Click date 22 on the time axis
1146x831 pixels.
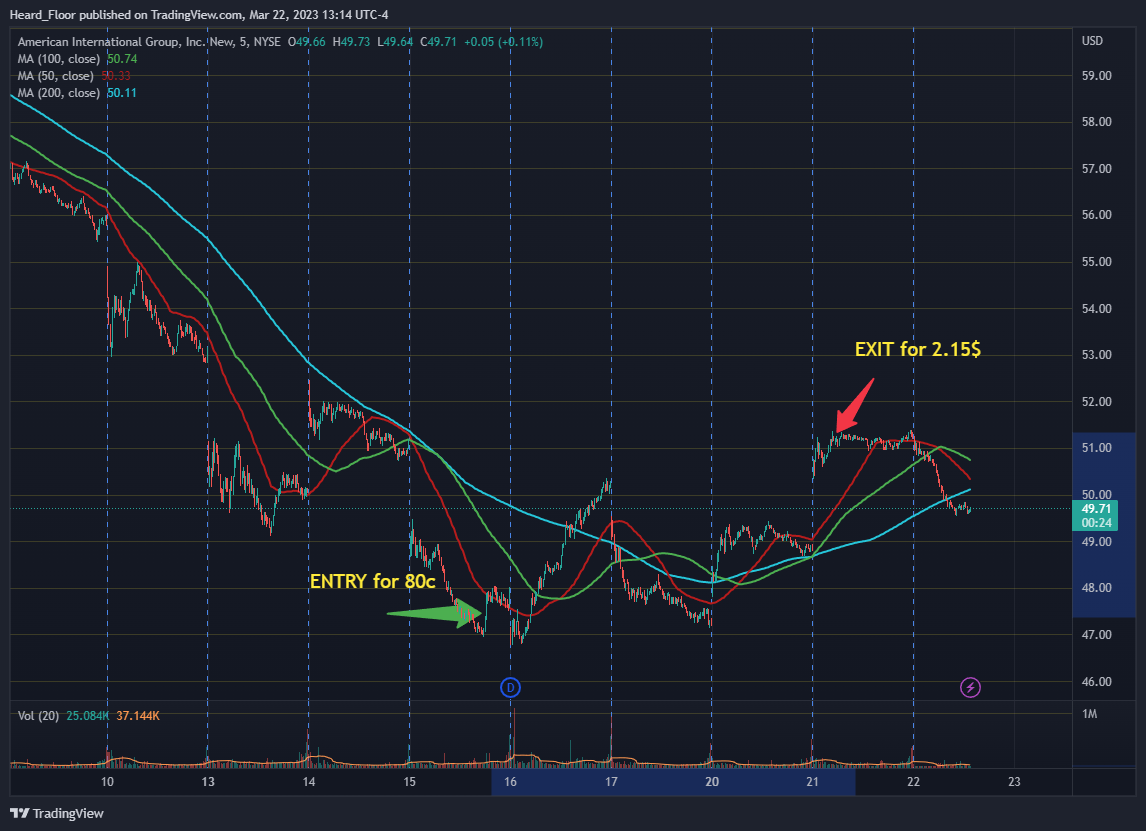click(914, 781)
